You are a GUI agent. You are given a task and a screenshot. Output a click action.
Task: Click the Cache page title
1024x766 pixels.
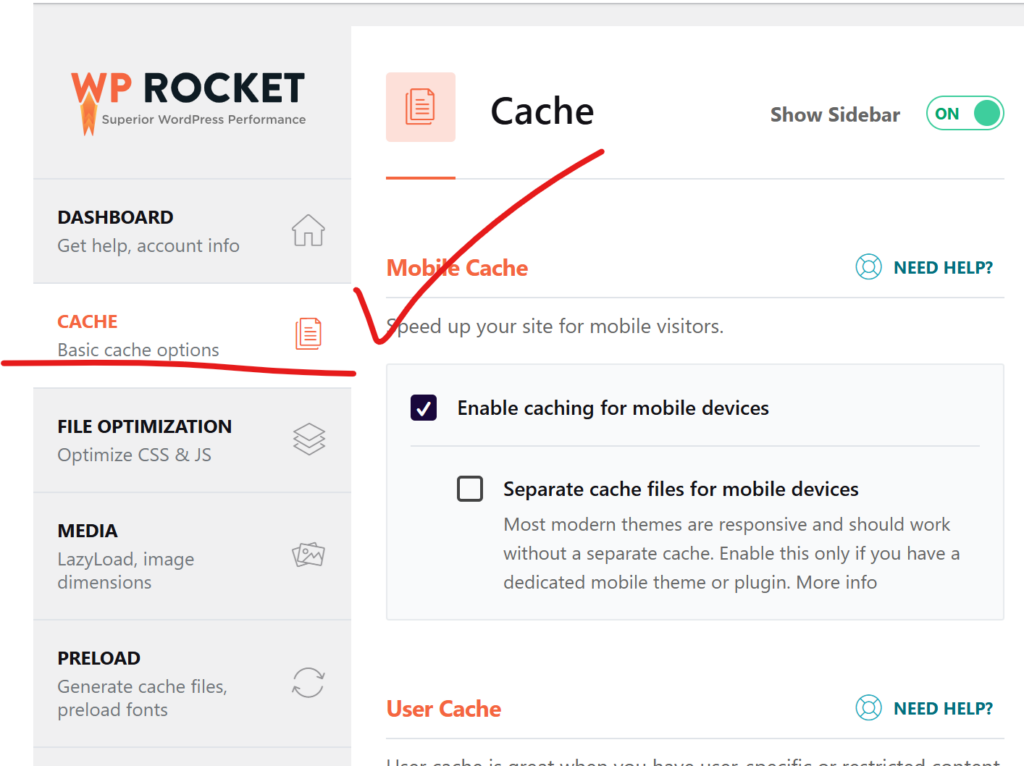click(x=542, y=111)
